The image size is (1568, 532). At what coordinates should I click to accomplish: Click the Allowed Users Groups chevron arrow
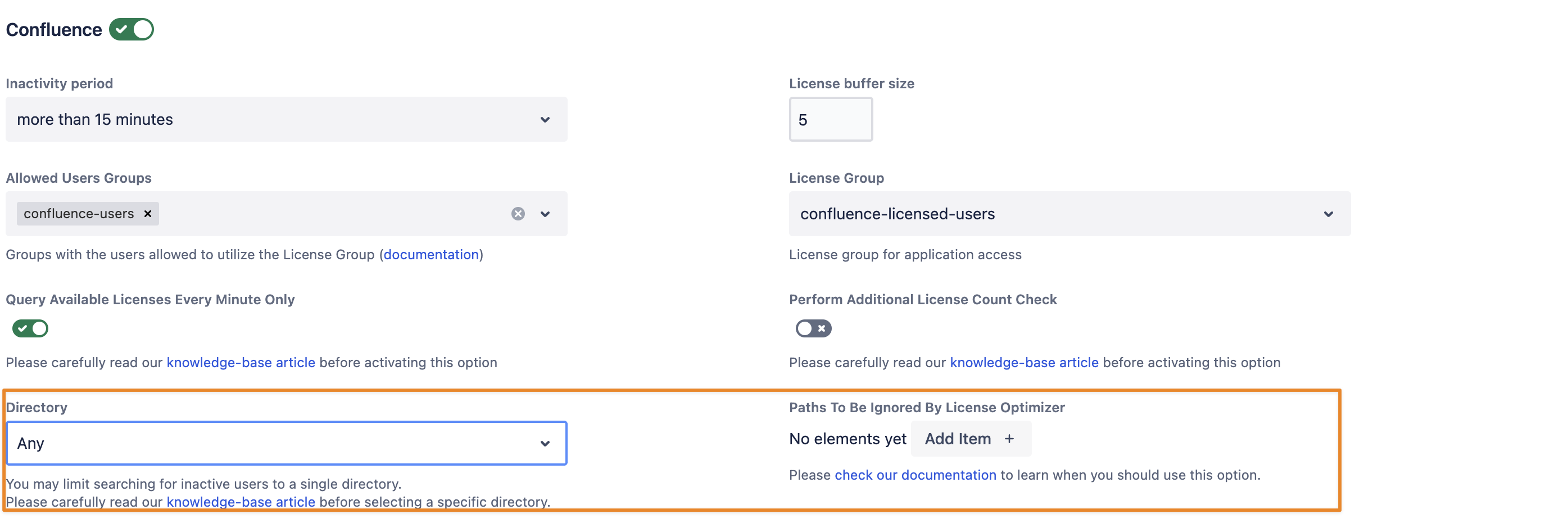pos(545,214)
